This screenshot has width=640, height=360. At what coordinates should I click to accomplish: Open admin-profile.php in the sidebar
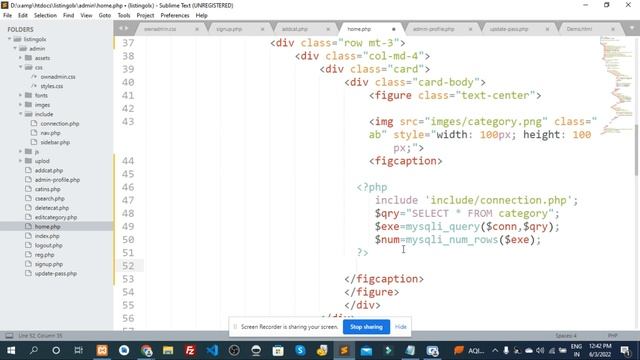[x=57, y=180]
